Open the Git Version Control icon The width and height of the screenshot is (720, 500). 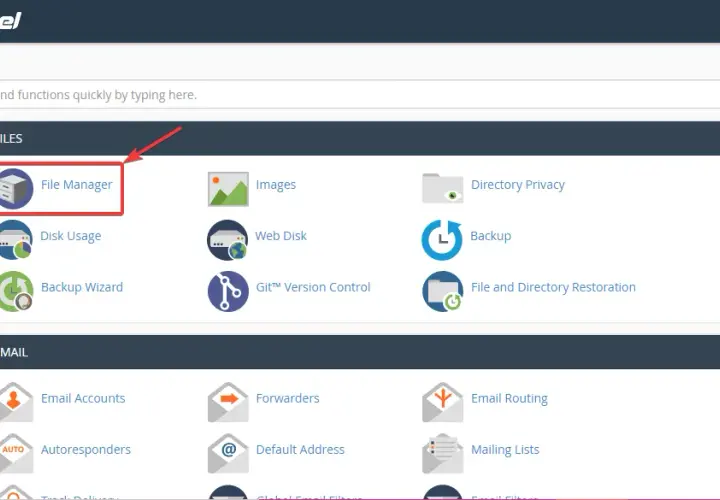(228, 291)
